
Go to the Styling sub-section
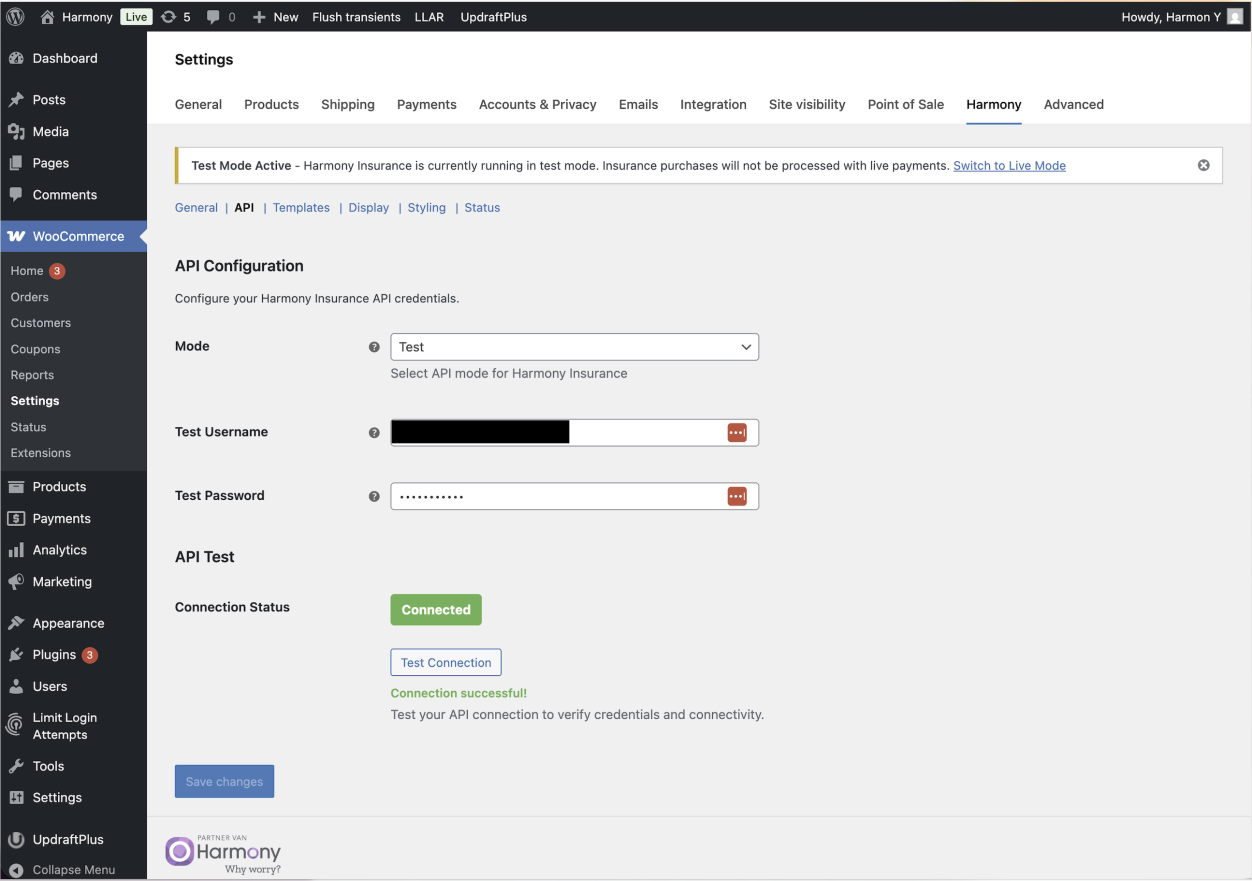(x=426, y=208)
